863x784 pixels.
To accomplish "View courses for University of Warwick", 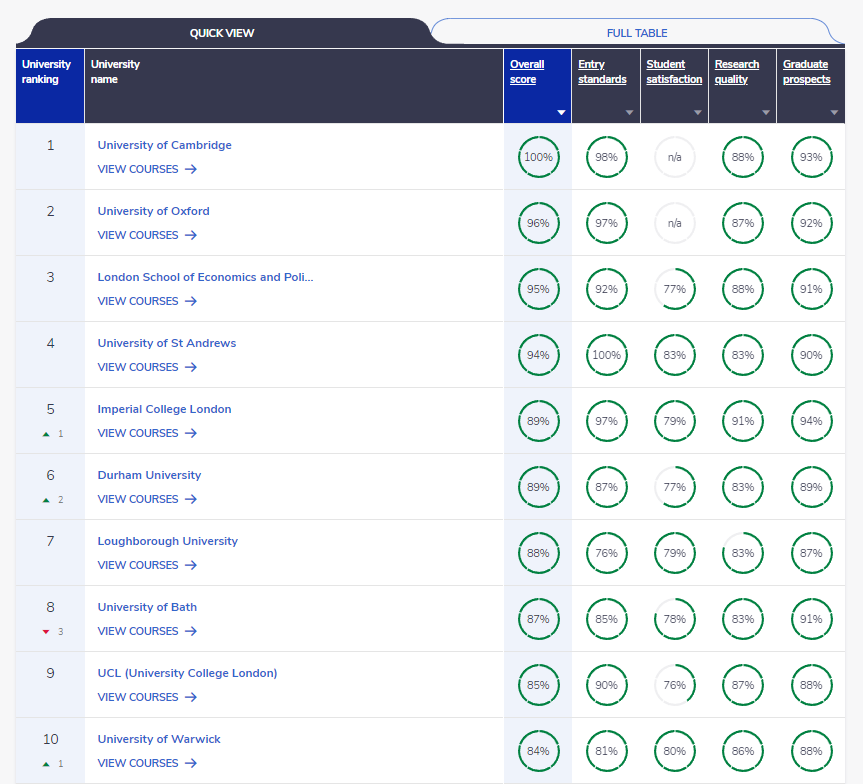I will tap(147, 764).
